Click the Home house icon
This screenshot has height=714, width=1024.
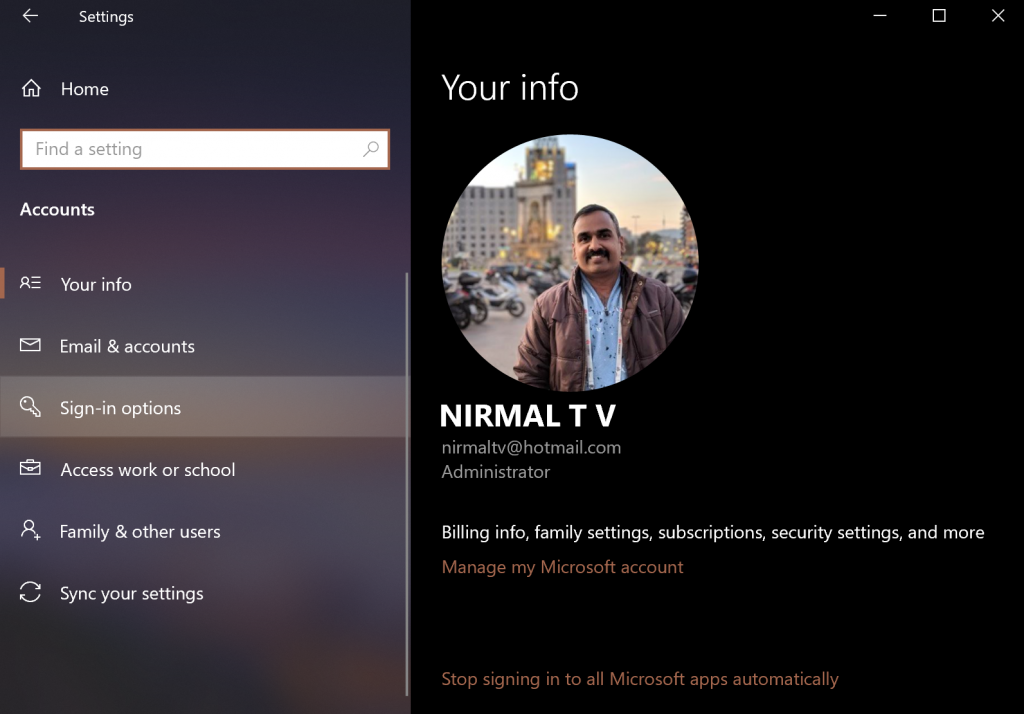(31, 88)
